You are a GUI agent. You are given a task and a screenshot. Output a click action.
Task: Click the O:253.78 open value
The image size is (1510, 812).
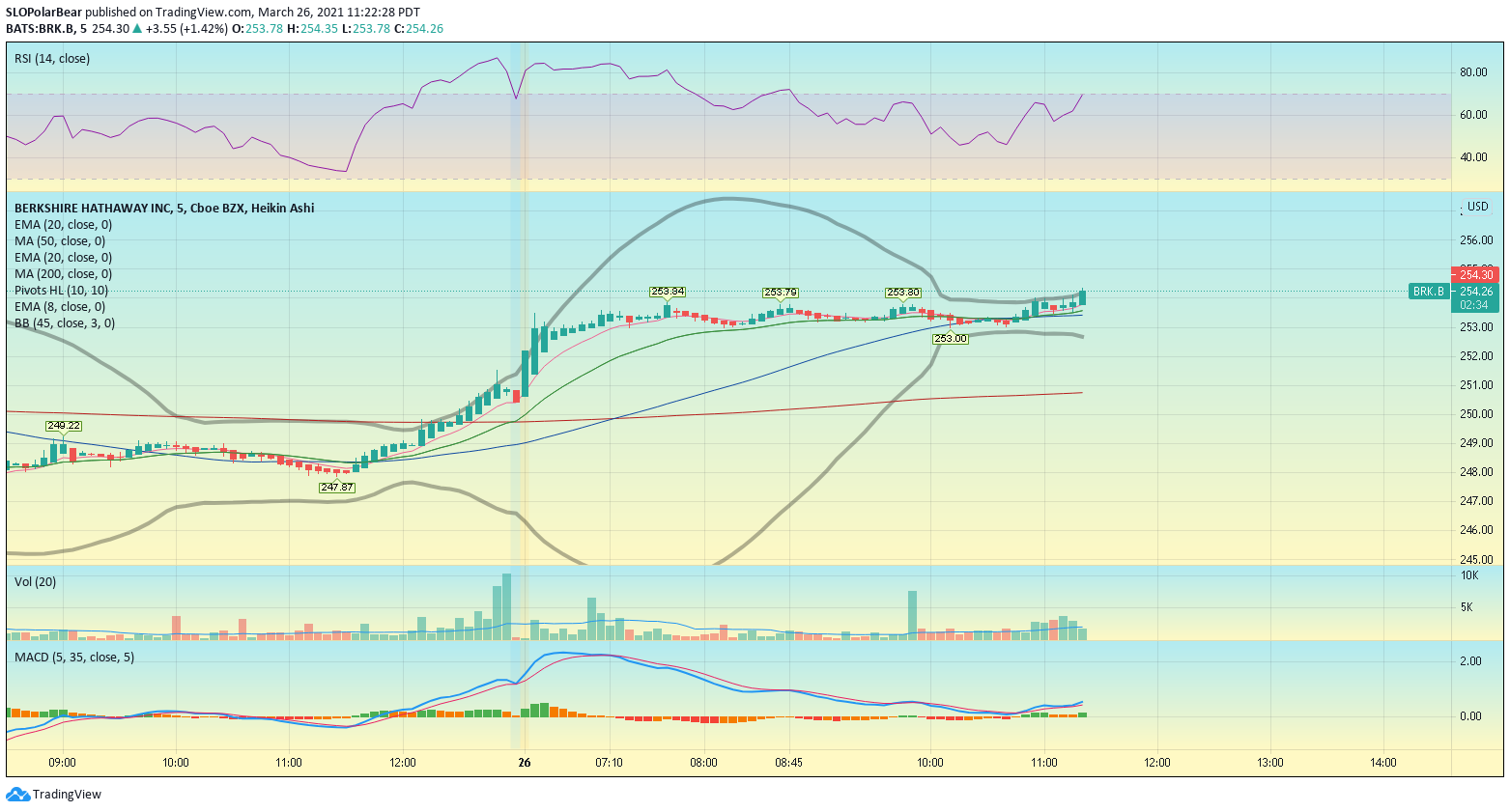258,28
